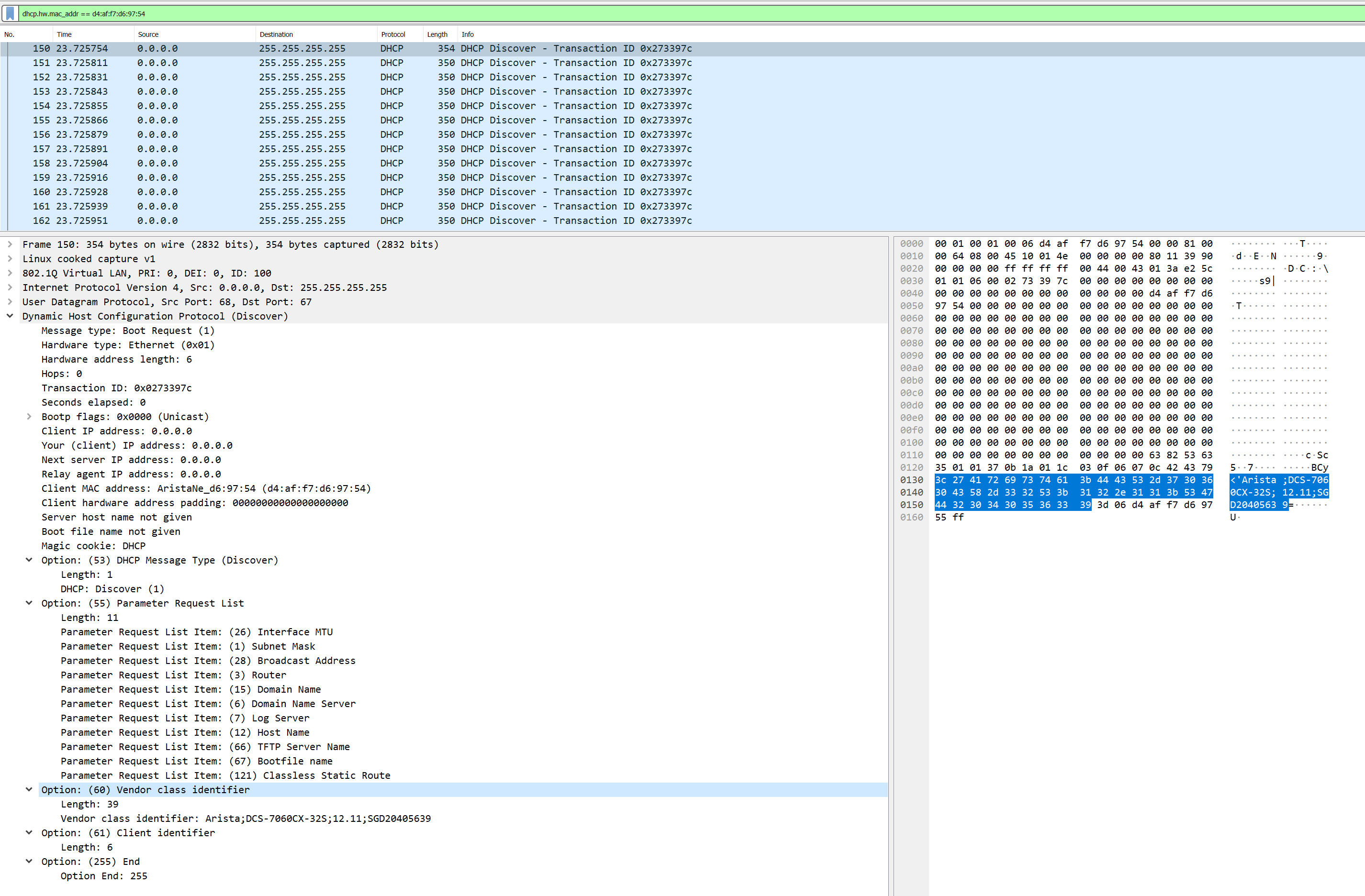The width and height of the screenshot is (1365, 896).
Task: Collapse Option (60) Vendor class identifier
Action: 29,789
